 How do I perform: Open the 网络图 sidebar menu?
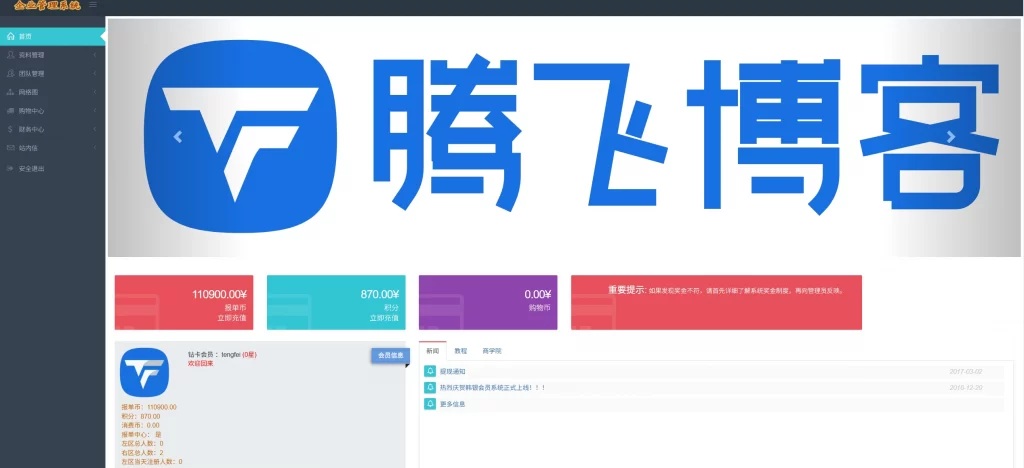[52, 92]
